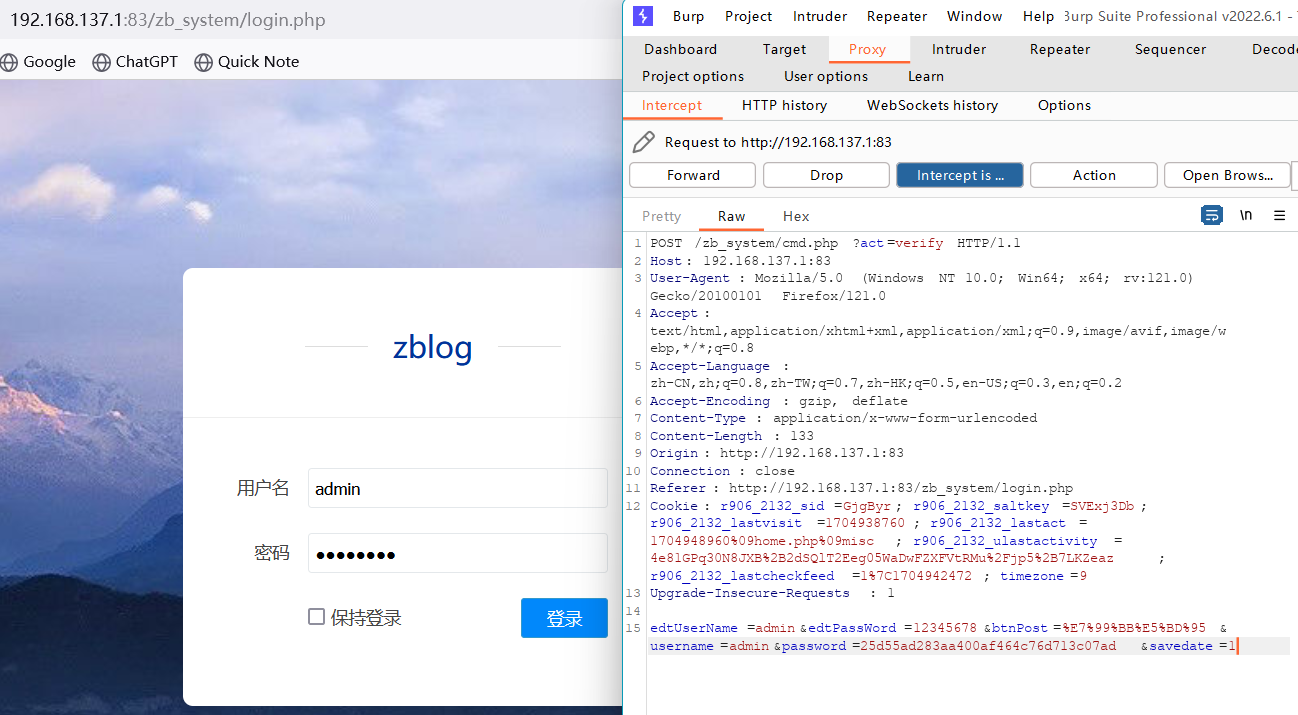Toggle the \n non-printable characters button
Screen dimensions: 1298x715
point(1246,215)
